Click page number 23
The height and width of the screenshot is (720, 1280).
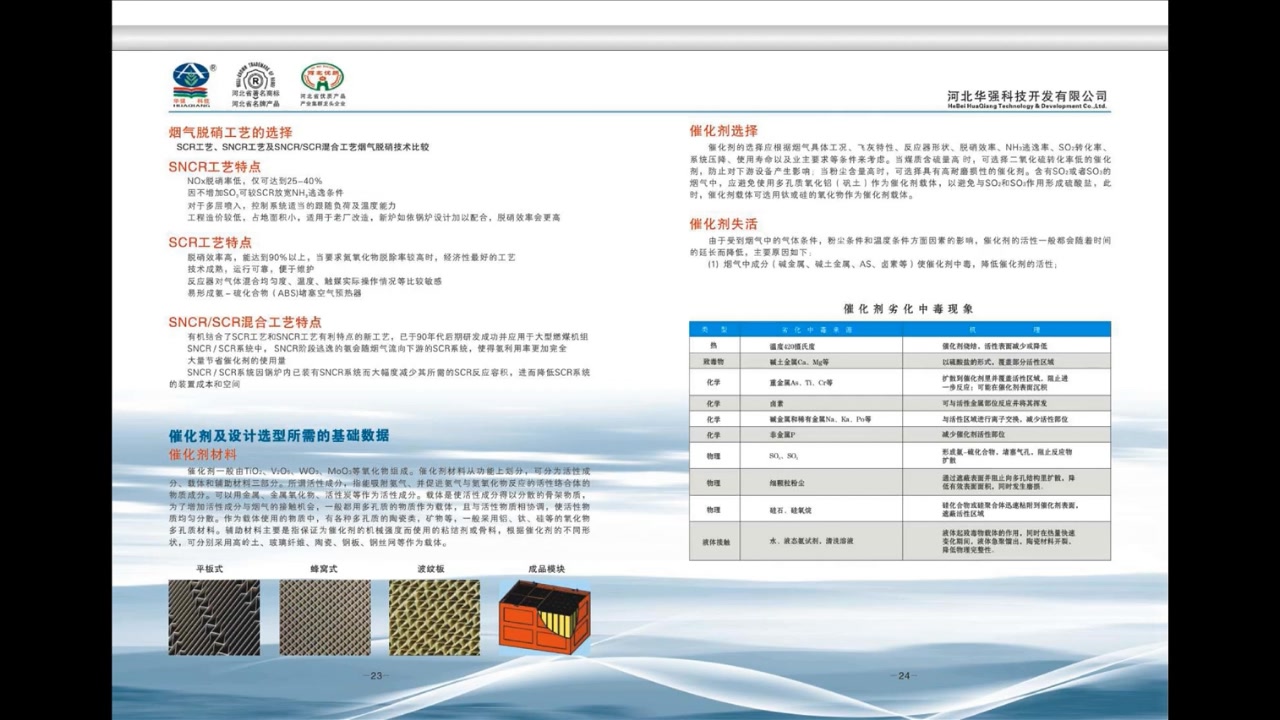point(376,676)
